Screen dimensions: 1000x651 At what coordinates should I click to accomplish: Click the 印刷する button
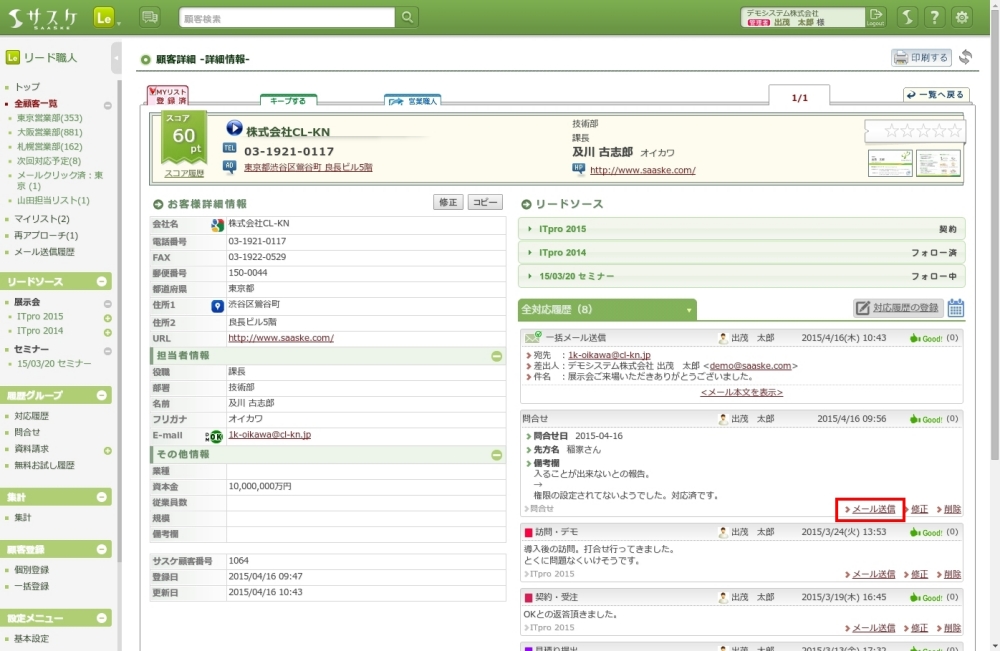pyautogui.click(x=921, y=58)
